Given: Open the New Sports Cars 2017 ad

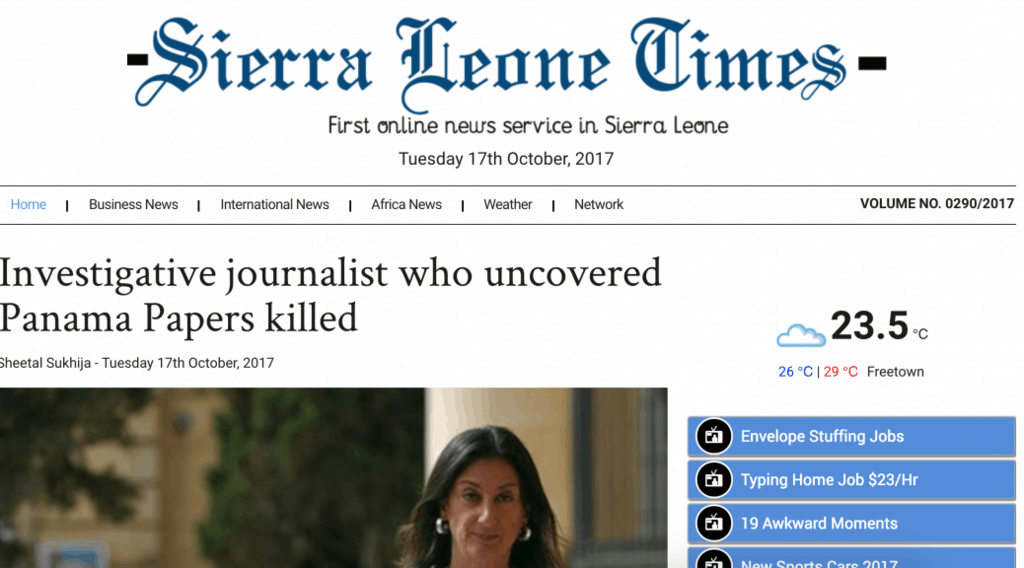Looking at the screenshot, I should (852, 558).
